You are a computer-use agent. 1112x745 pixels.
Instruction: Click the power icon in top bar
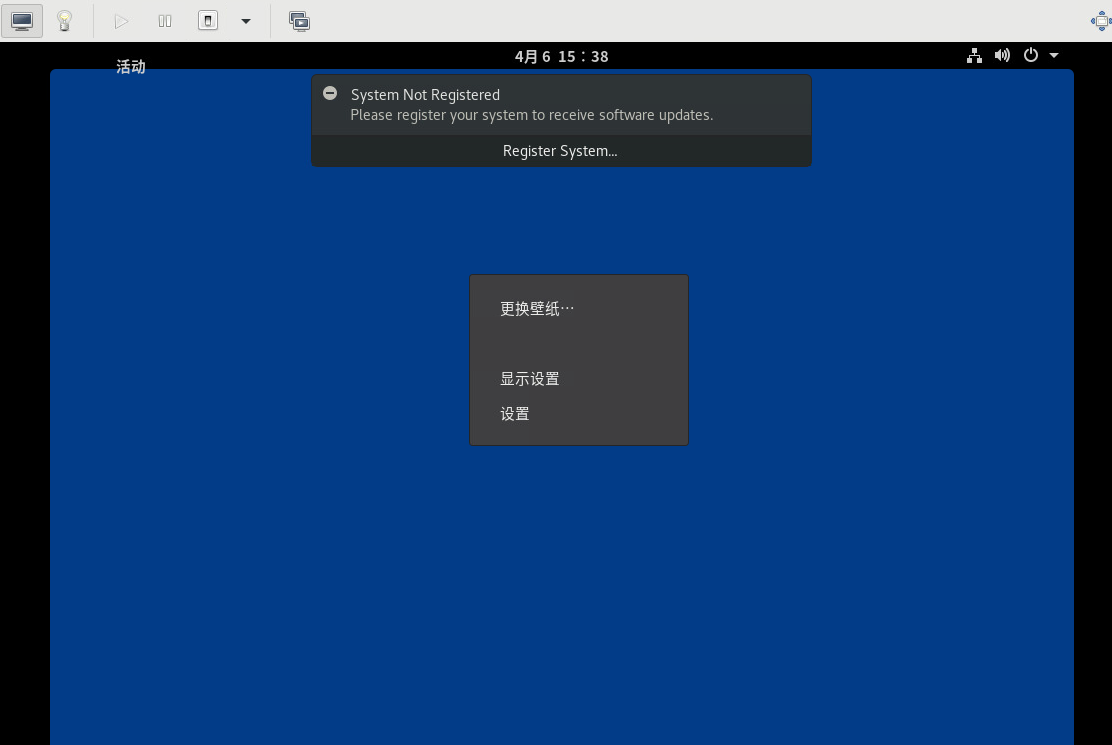[x=1031, y=56]
